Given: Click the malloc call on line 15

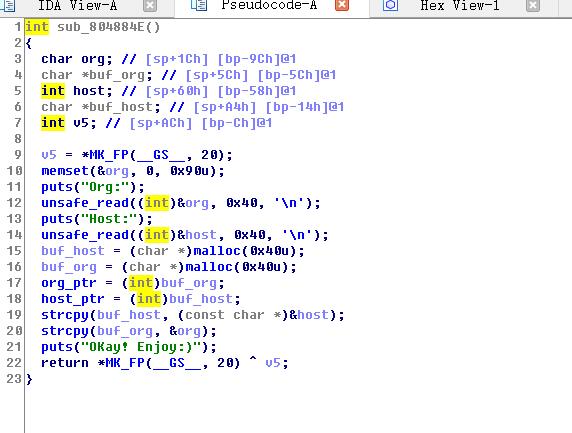Looking at the screenshot, I should click(x=217, y=251).
